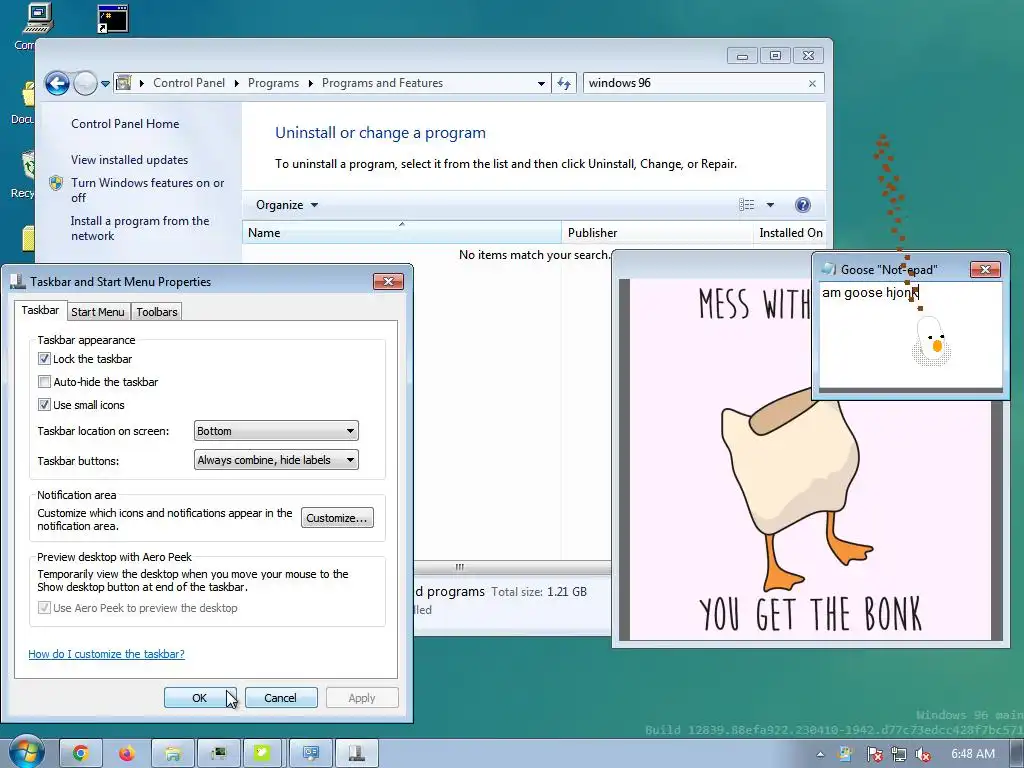This screenshot has width=1024, height=768.
Task: Click the 'Mess with... you get the bonk' goose image
Action: (x=810, y=460)
